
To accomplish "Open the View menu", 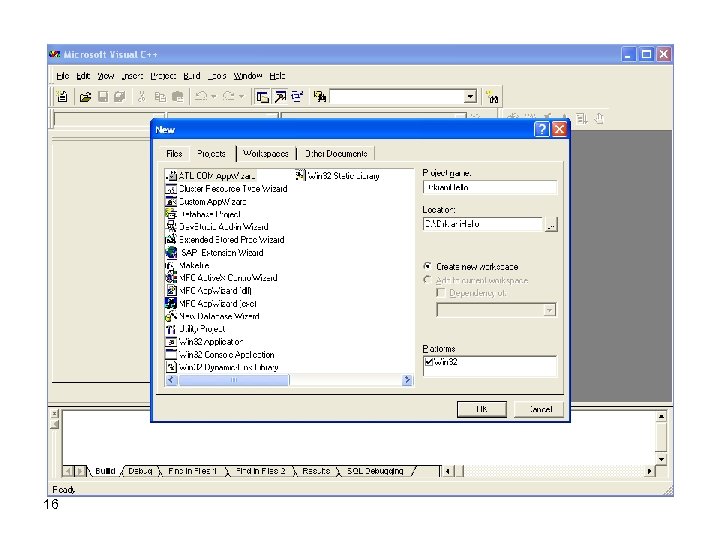I will (x=105, y=76).
